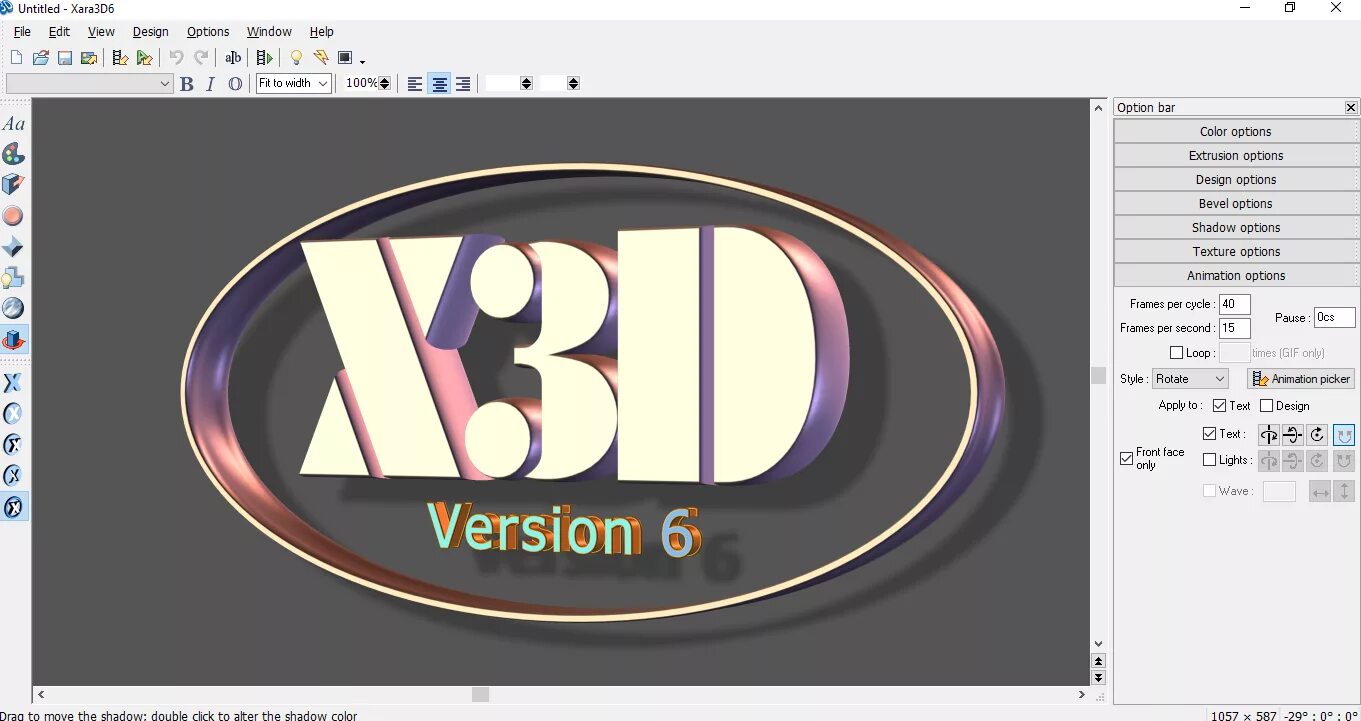Screen dimensions: 1361x721
Task: Open Text options via the Aa icon
Action: (x=13, y=124)
